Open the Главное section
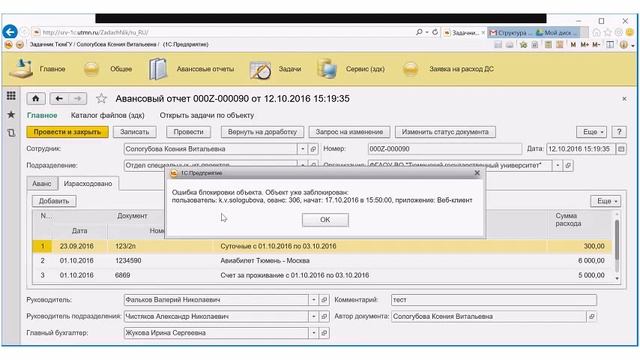Viewport: 640px width, 360px height. [38, 69]
